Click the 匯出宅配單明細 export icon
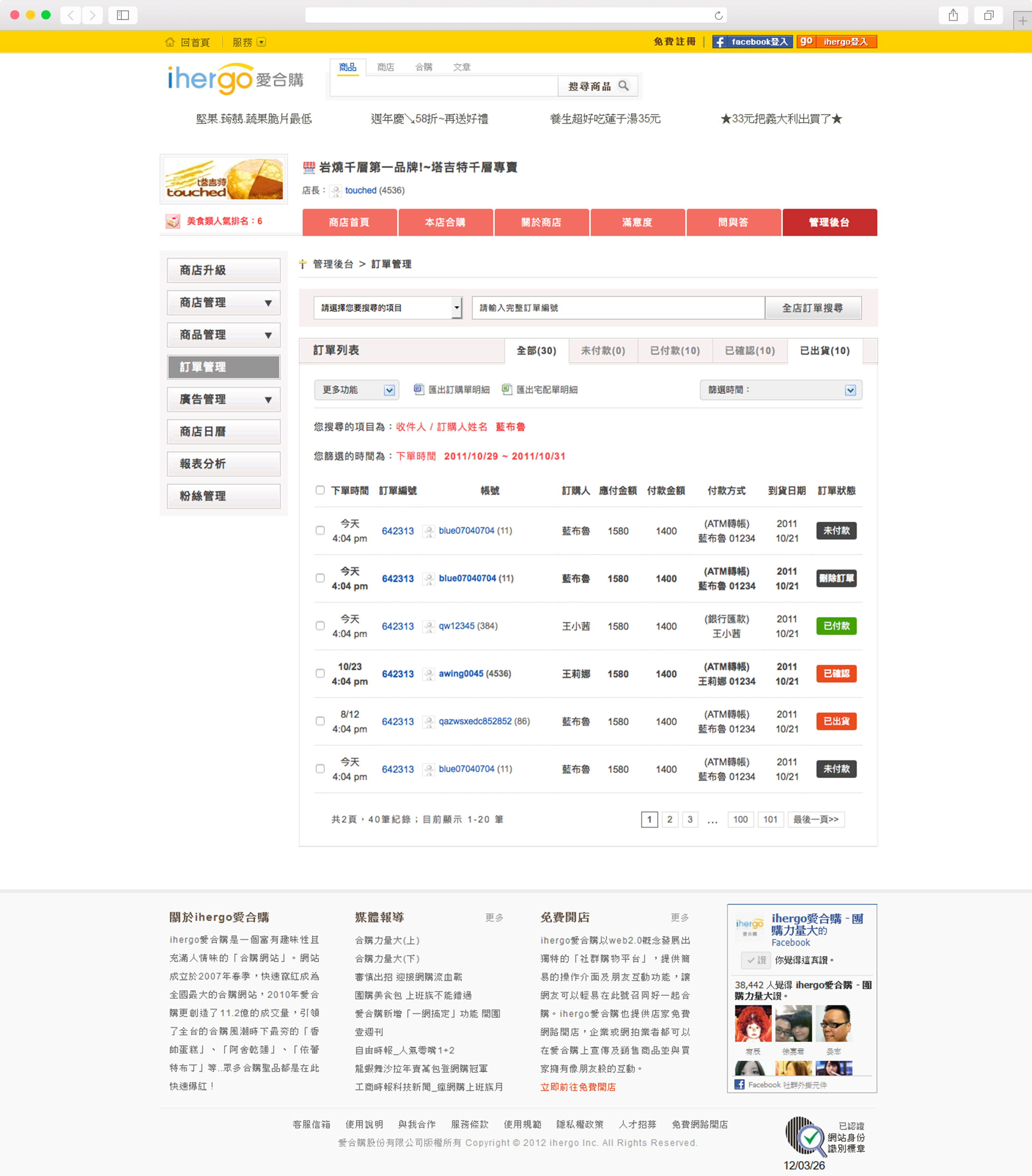This screenshot has width=1032, height=1176. [x=507, y=389]
